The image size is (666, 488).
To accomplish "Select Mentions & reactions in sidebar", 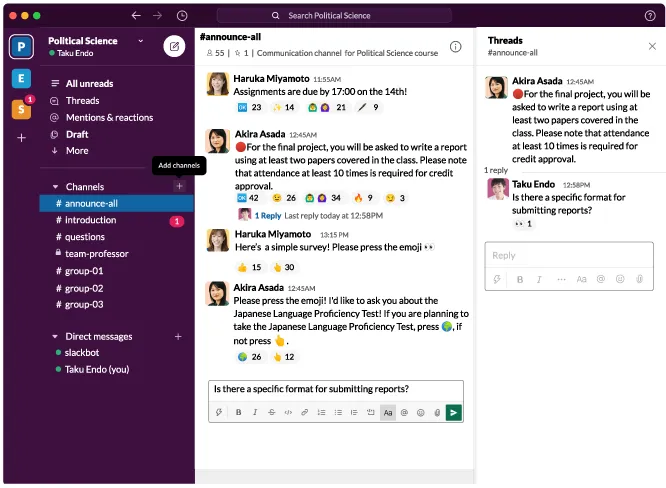I will tap(109, 117).
